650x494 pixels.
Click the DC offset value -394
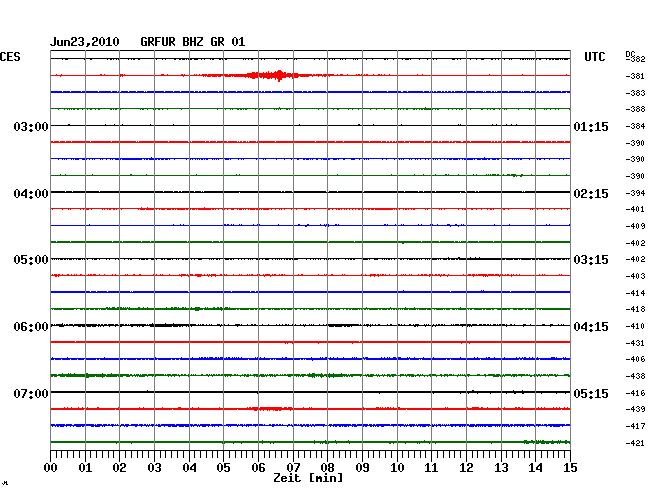(x=635, y=193)
